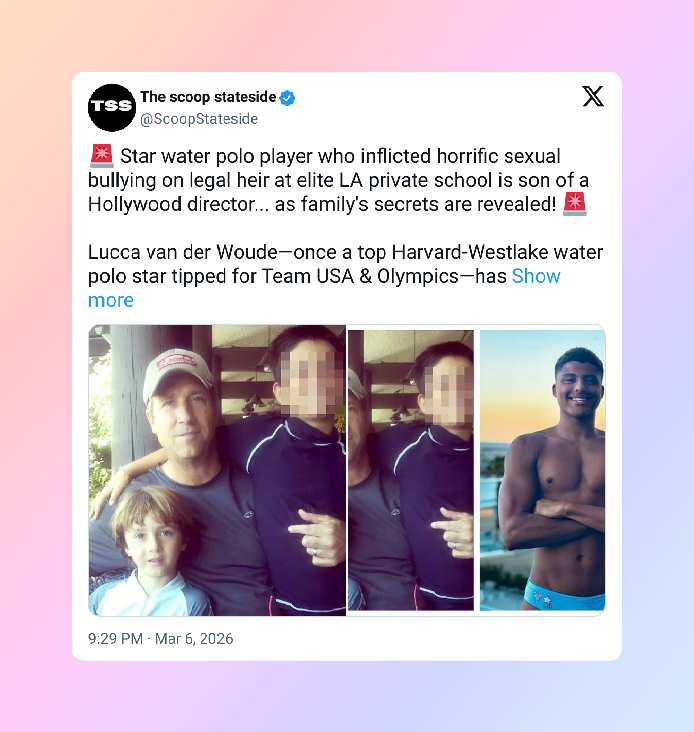Click the Lucca van der Woude paragraph

(345, 276)
